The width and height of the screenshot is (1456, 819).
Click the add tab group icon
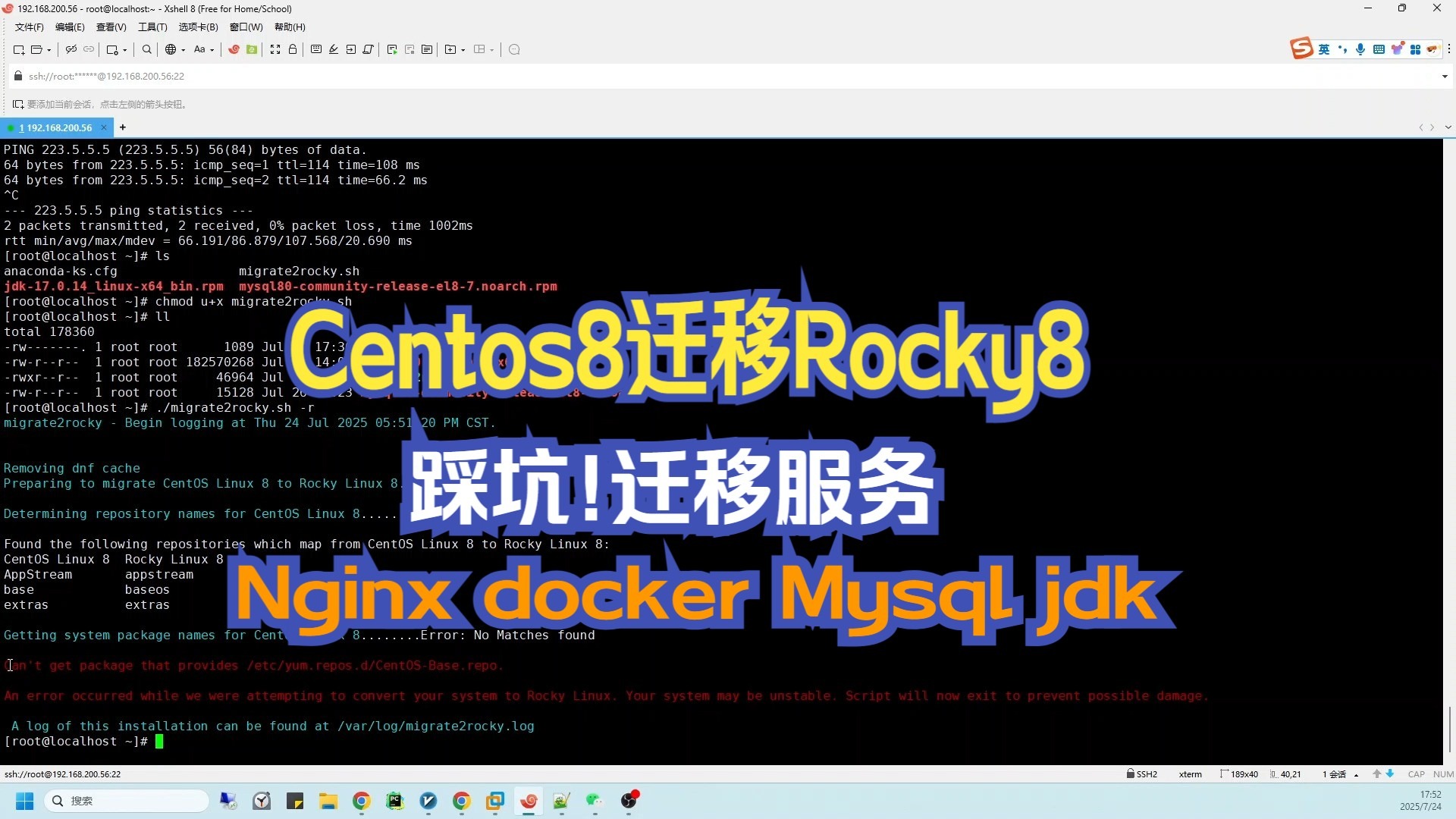(x=450, y=50)
